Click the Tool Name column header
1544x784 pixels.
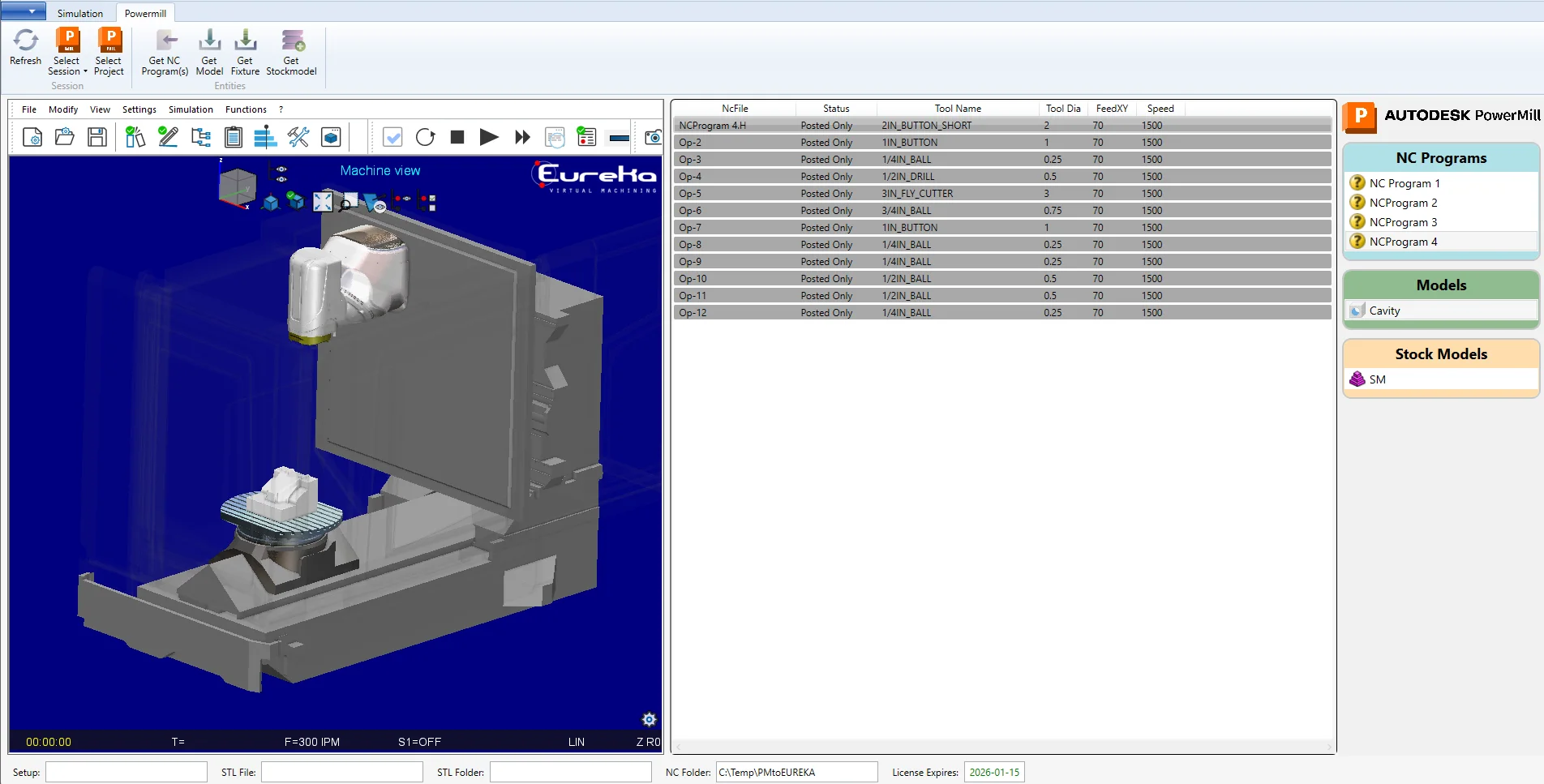pos(958,109)
